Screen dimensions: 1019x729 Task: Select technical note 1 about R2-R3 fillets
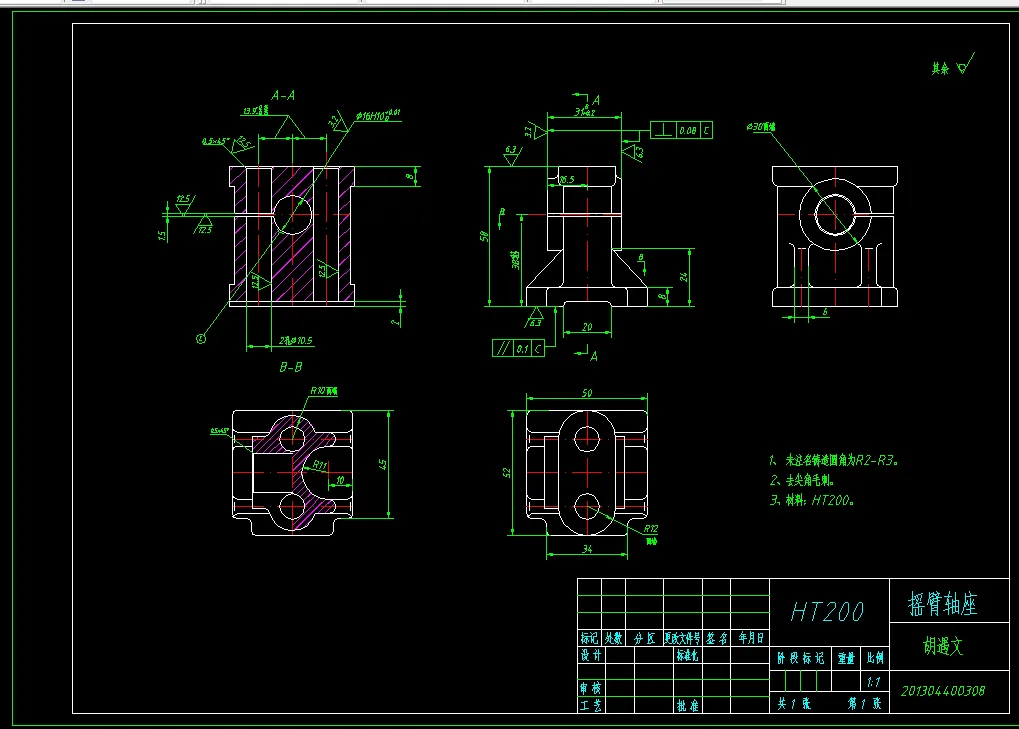[834, 460]
